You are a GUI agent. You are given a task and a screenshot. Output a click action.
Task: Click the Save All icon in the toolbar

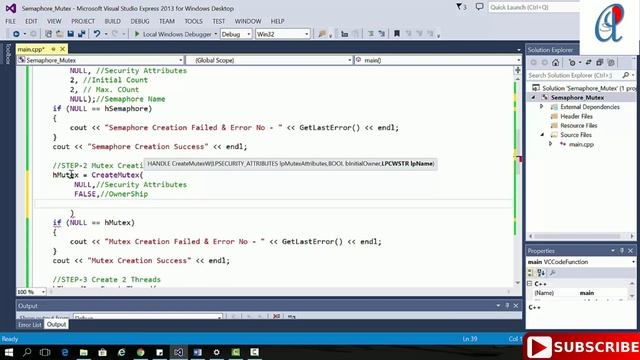81,34
